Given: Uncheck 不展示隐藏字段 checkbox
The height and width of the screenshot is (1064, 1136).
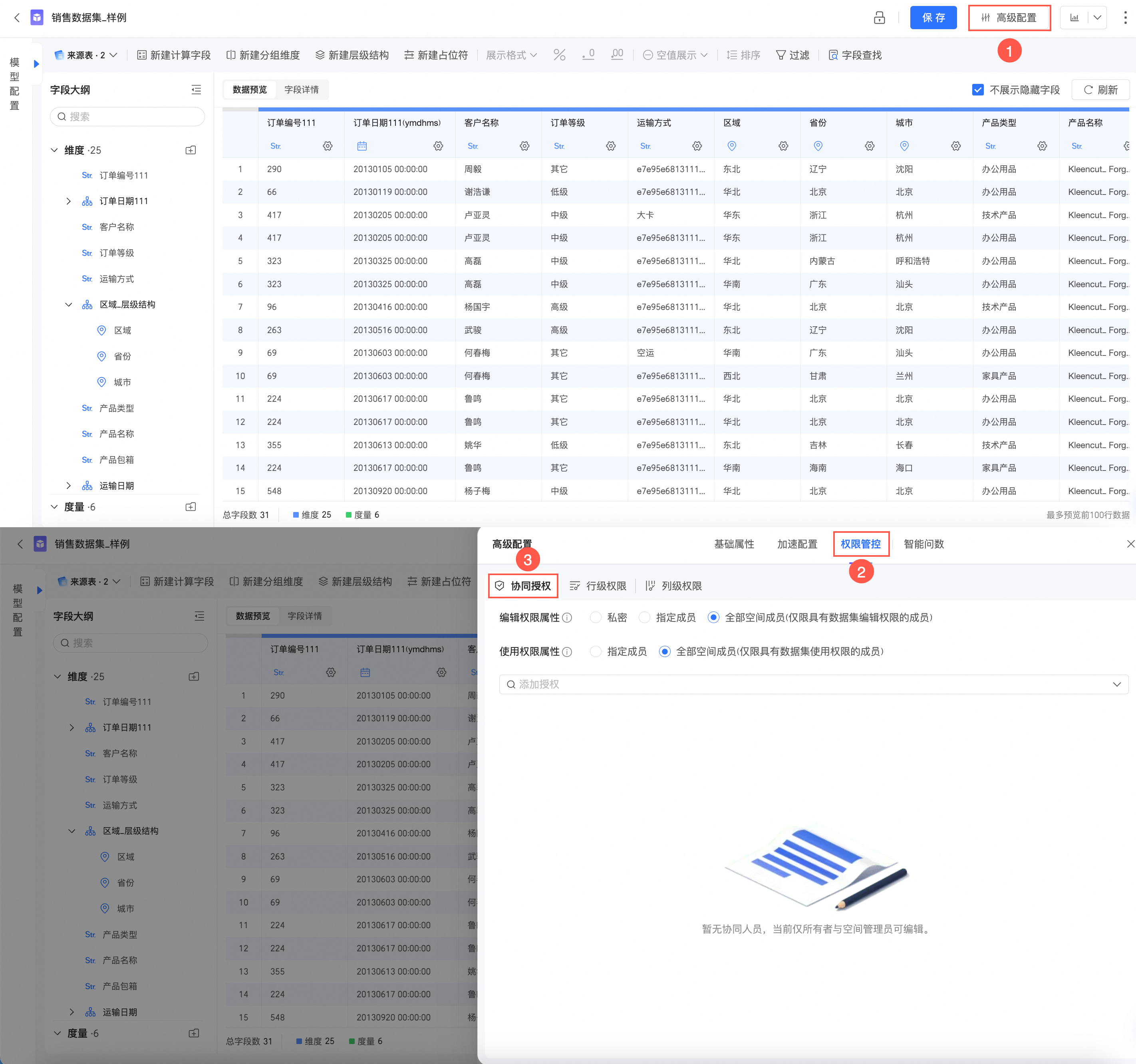Looking at the screenshot, I should (x=978, y=90).
